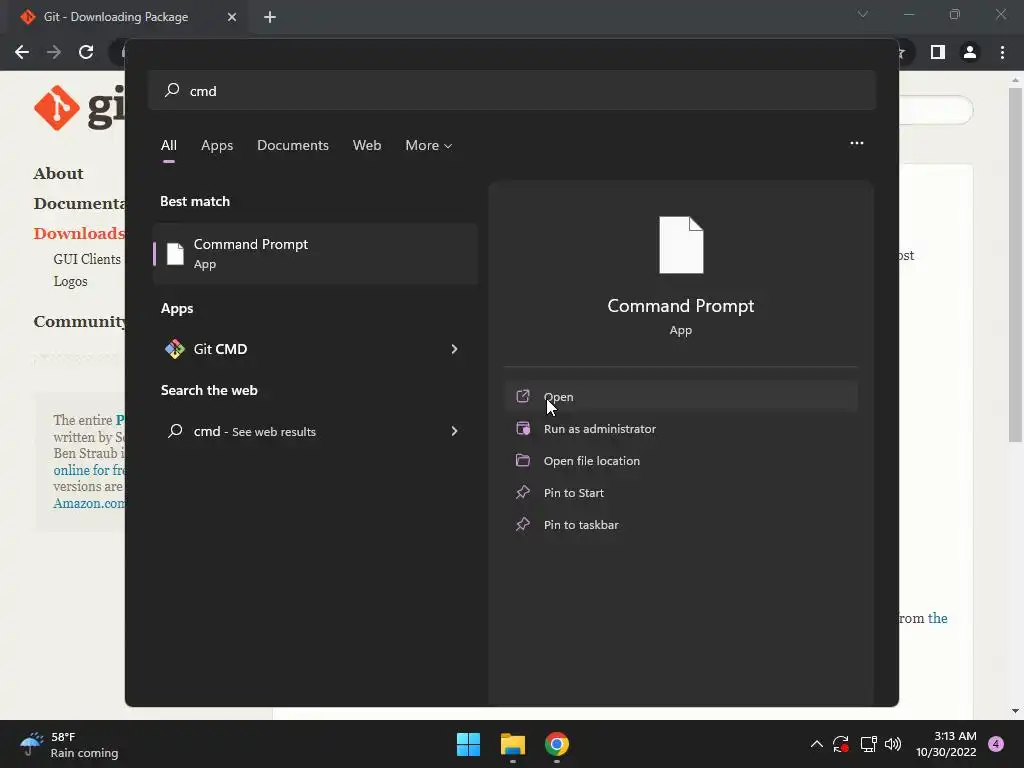1024x768 pixels.
Task: Open Google Chrome from taskbar
Action: [x=556, y=744]
